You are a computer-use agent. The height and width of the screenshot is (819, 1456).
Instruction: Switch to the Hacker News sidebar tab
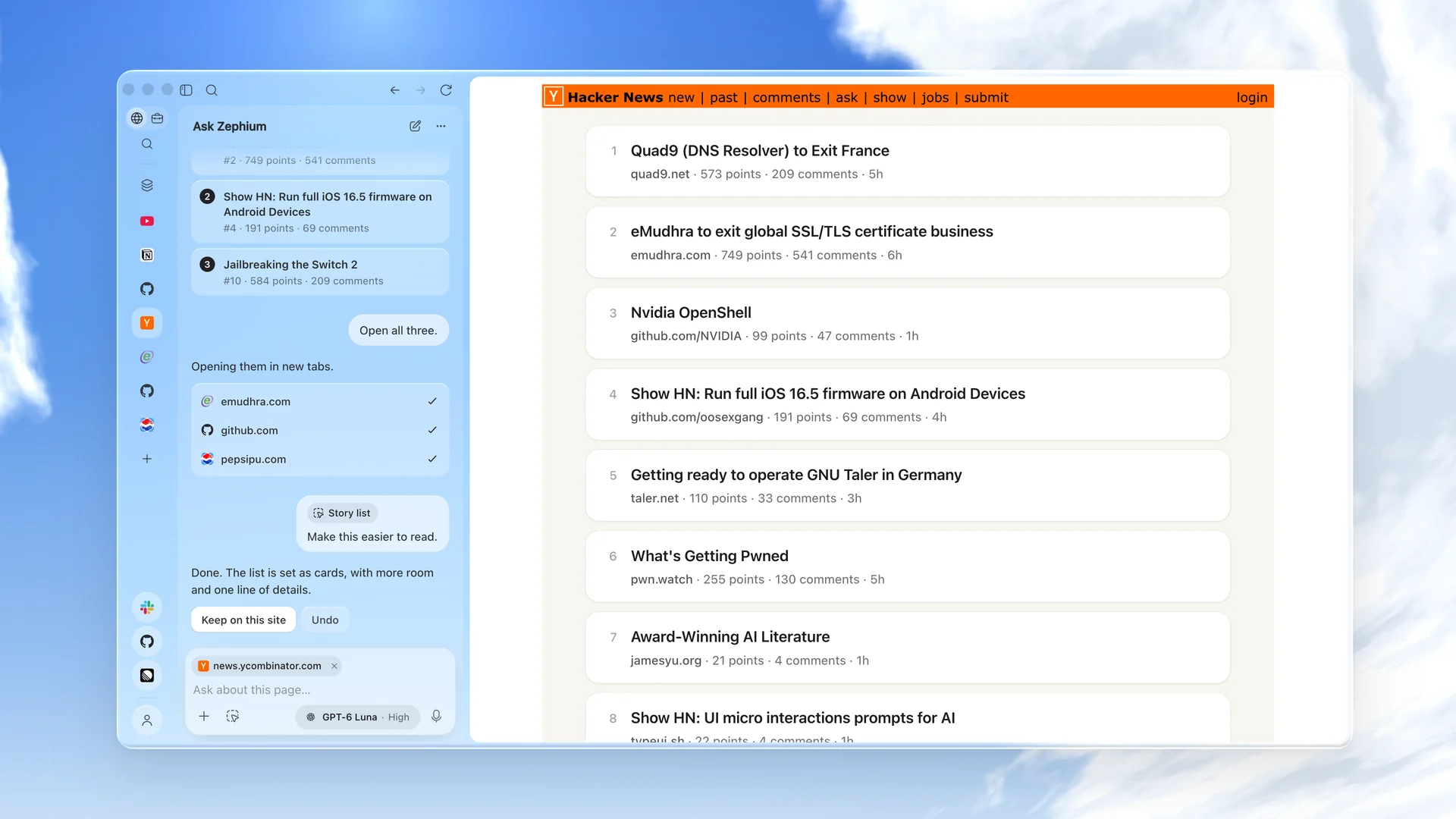pyautogui.click(x=147, y=323)
